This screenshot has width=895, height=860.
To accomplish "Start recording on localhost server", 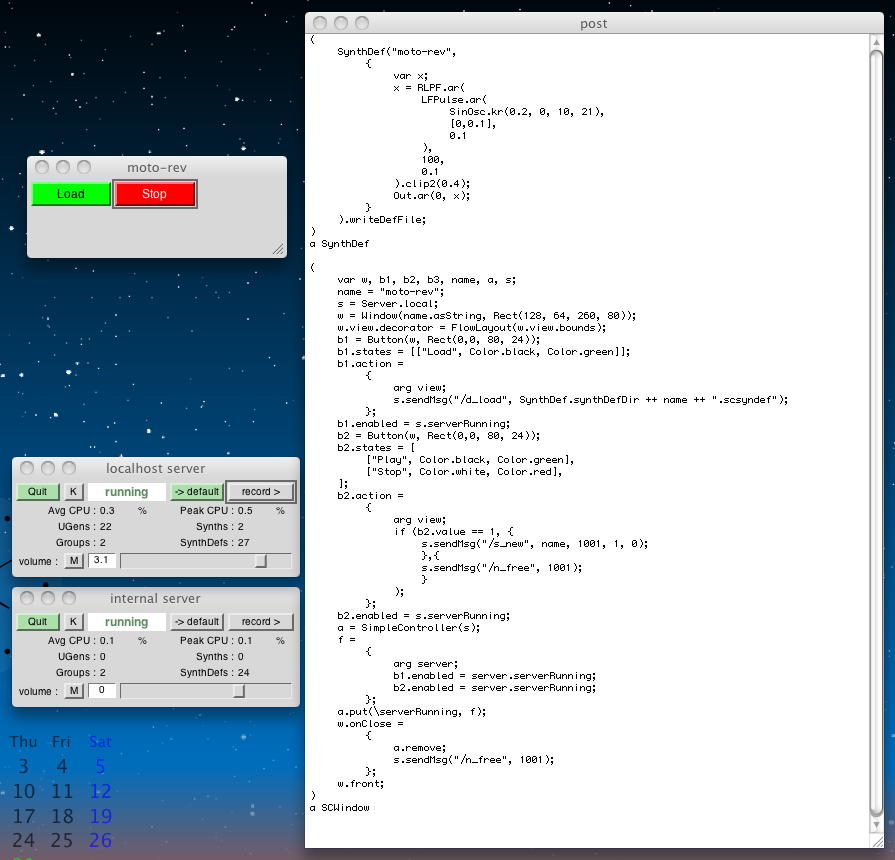I will [260, 492].
